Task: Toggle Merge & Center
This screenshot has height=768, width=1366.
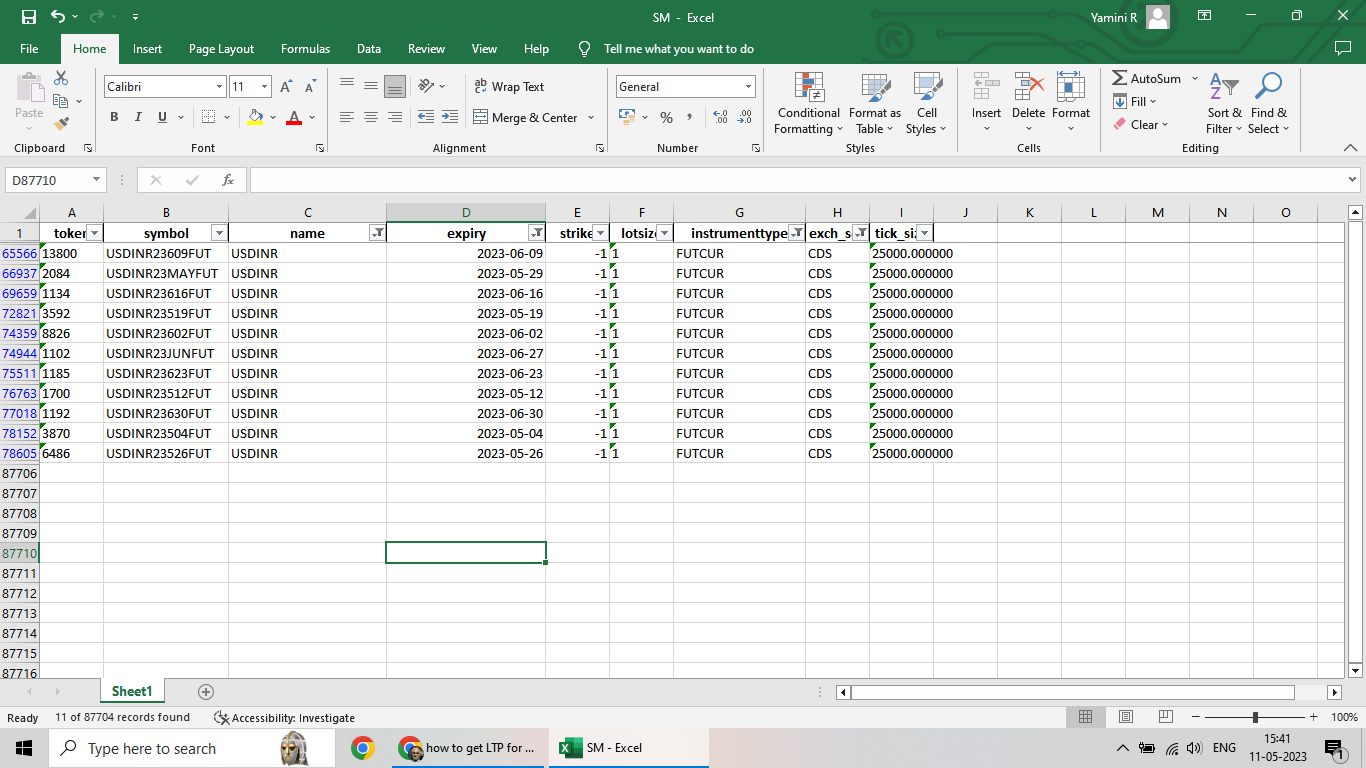Action: (x=525, y=117)
